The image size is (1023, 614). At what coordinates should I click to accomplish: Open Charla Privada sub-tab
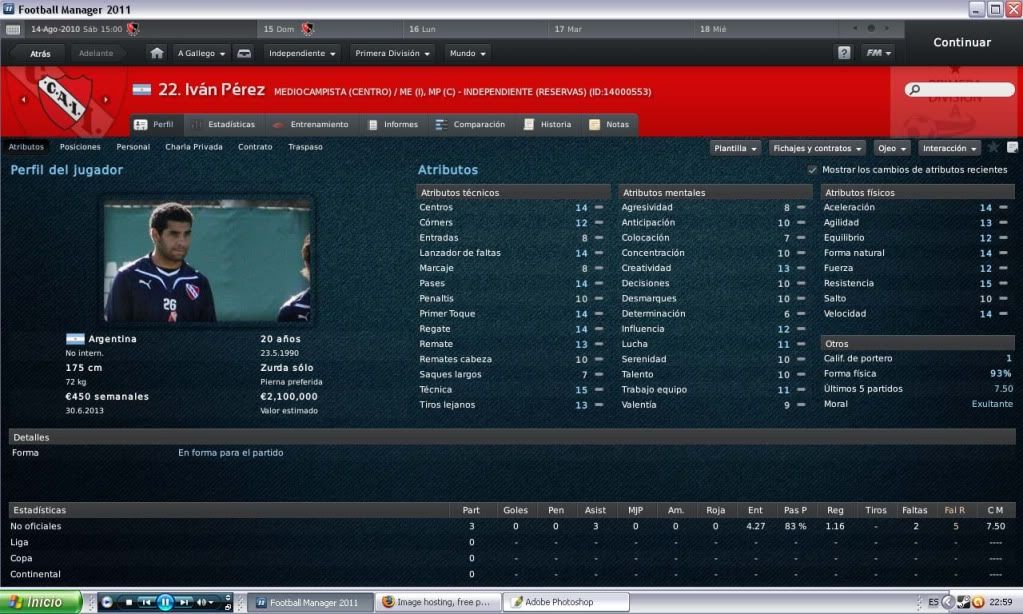194,147
